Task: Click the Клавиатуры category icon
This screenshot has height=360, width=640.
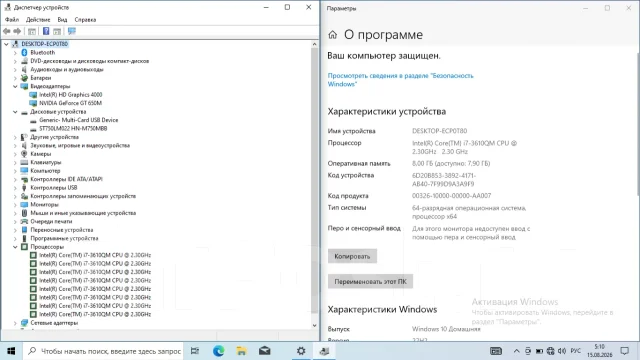Action: pos(24,162)
